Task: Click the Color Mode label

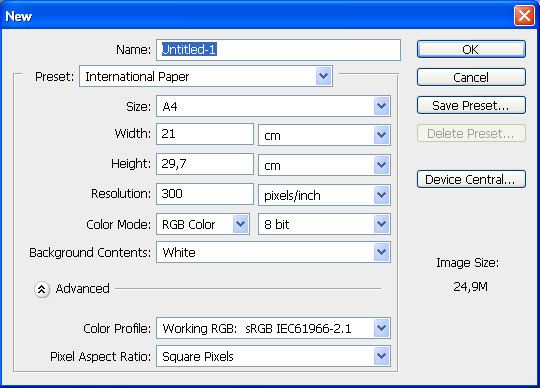Action: pyautogui.click(x=118, y=224)
